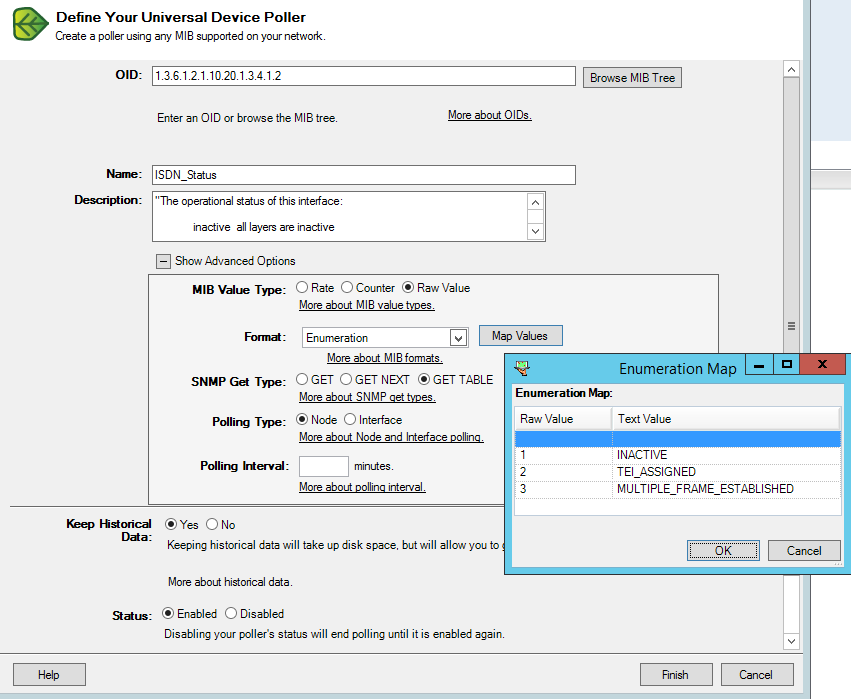Viewport: 851px width, 699px height.
Task: Open More about MIB formats link
Action: 385,358
